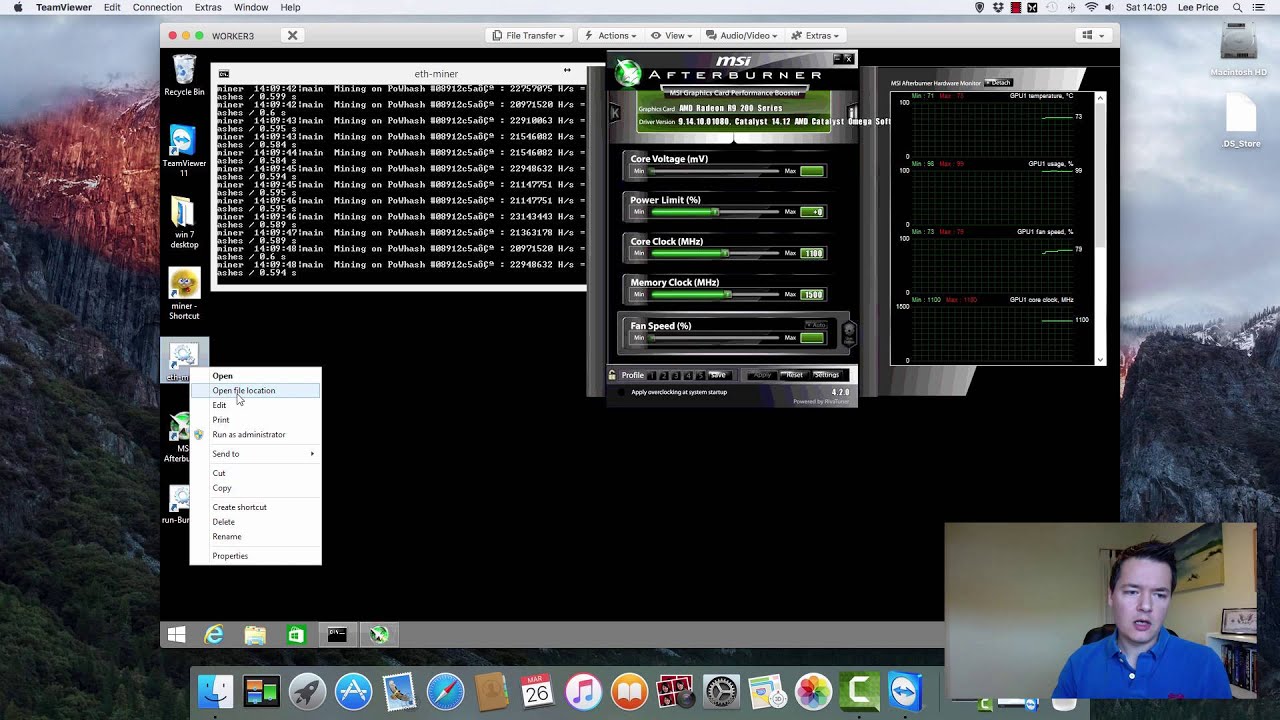Screen dimensions: 1280x720
Task: Click the Memory Clock value field showing 1500
Action: click(x=812, y=295)
